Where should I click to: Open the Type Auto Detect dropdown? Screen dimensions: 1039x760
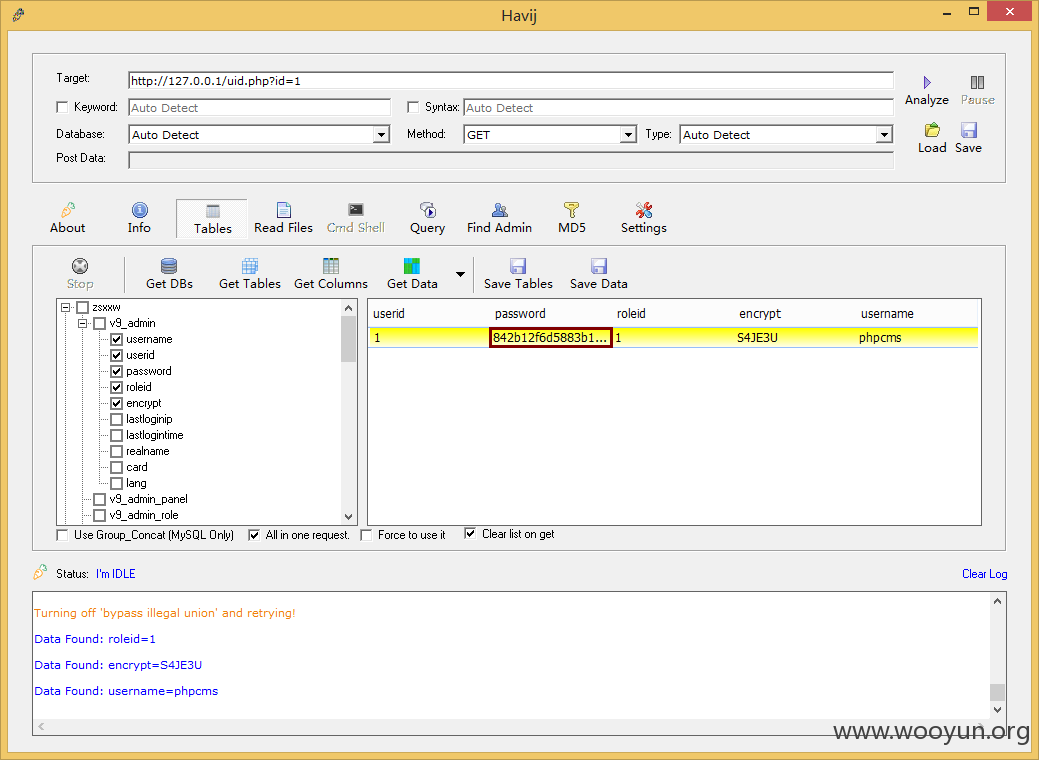[x=884, y=135]
